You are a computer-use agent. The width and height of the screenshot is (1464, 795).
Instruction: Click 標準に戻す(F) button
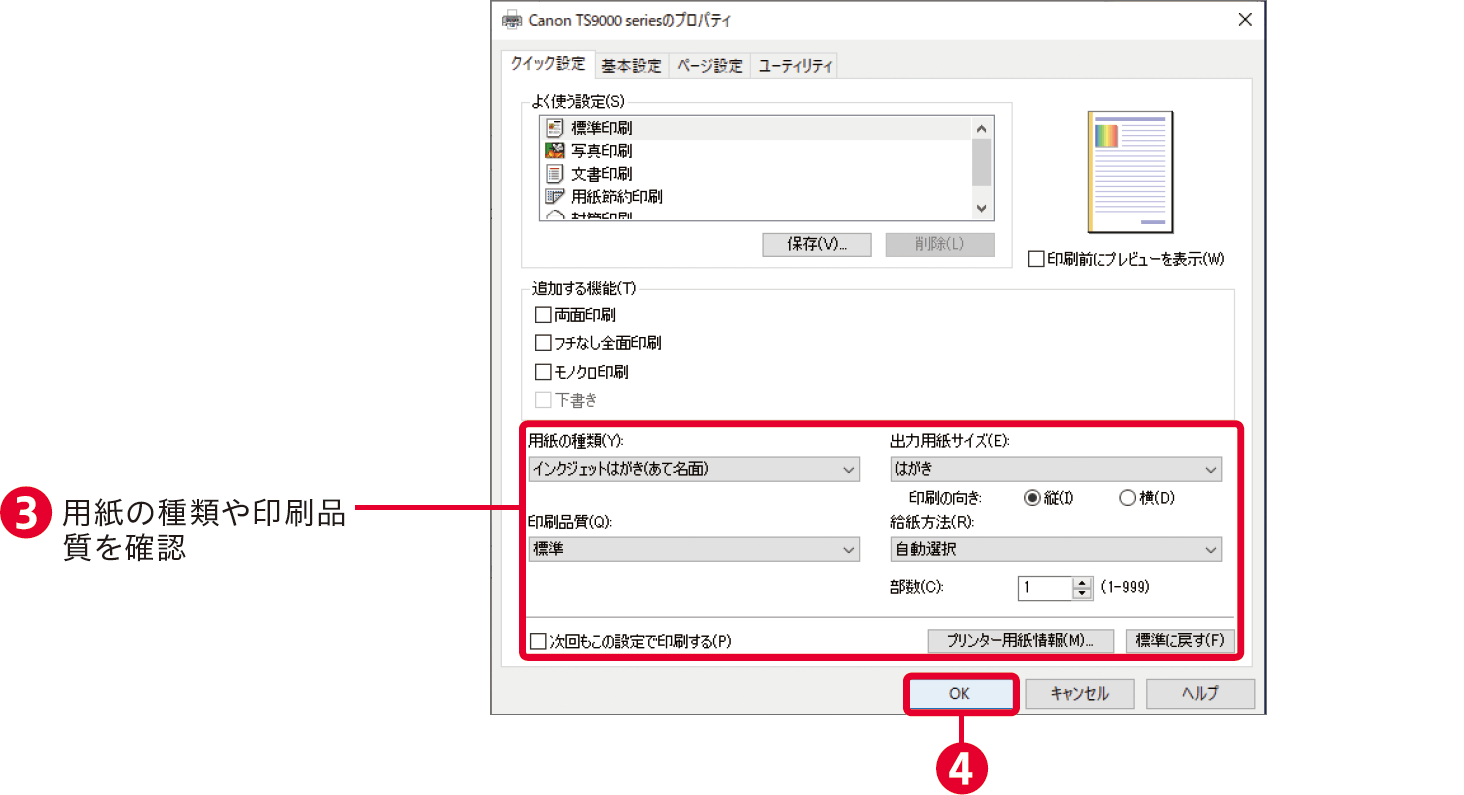pos(1180,641)
